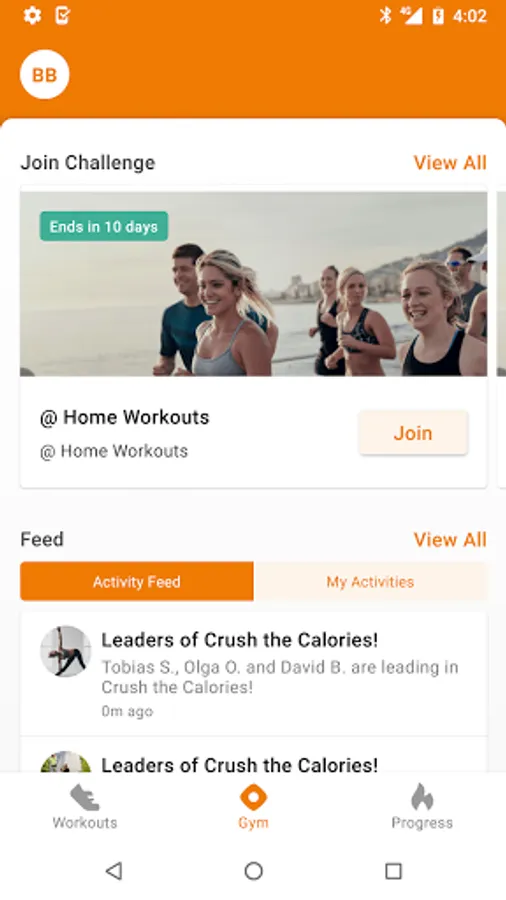View All challenges link
The width and height of the screenshot is (506, 900).
tap(450, 162)
